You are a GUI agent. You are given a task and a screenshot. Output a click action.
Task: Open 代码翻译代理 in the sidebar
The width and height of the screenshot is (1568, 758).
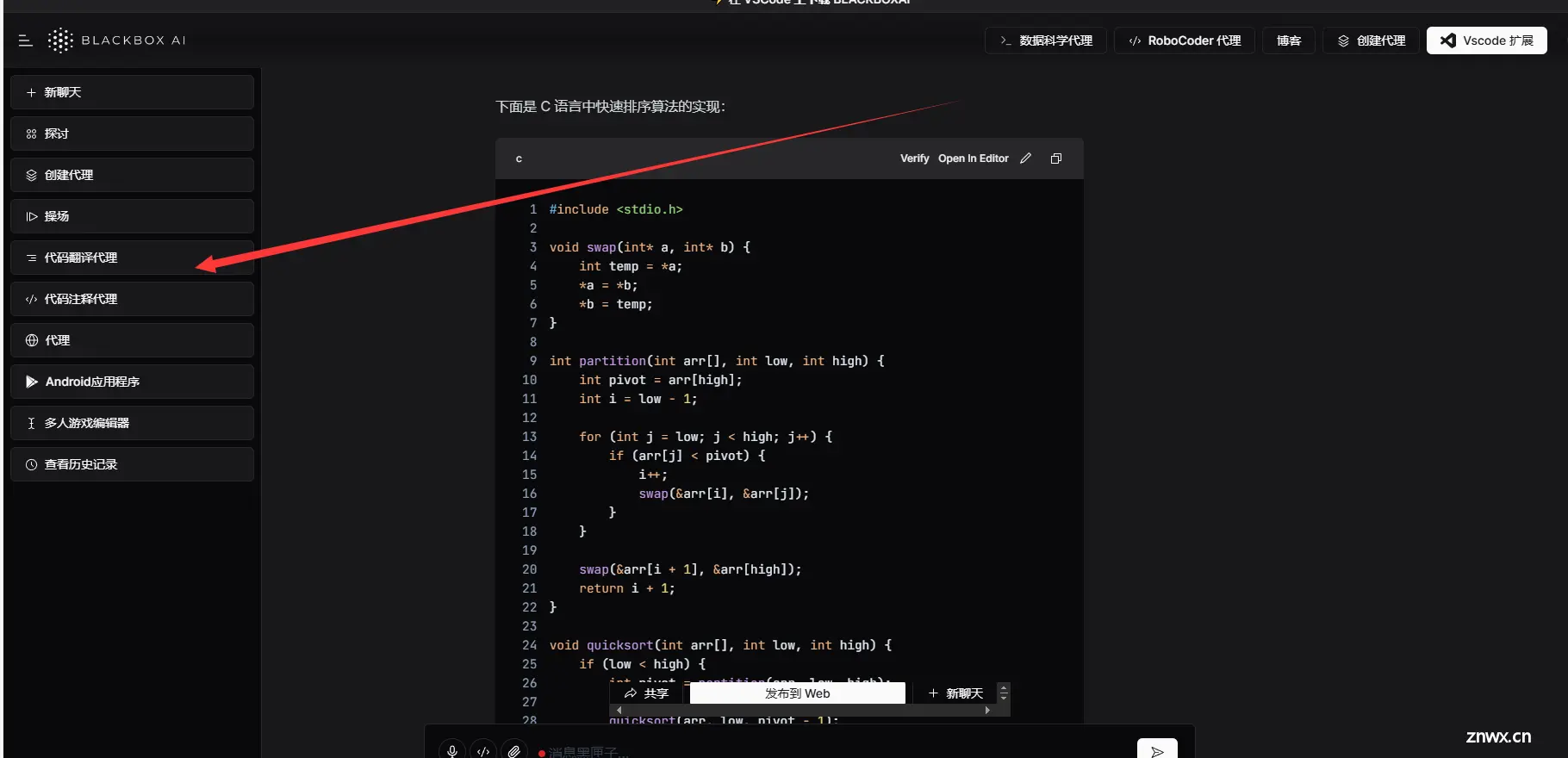click(132, 258)
